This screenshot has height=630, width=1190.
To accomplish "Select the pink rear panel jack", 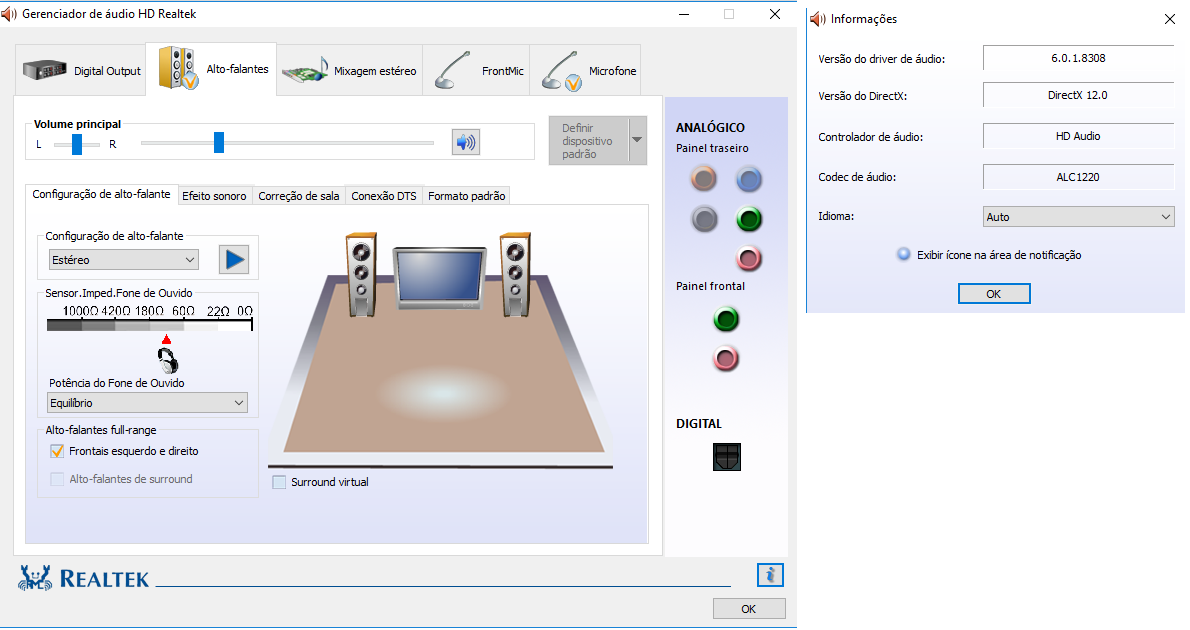I will pyautogui.click(x=749, y=259).
